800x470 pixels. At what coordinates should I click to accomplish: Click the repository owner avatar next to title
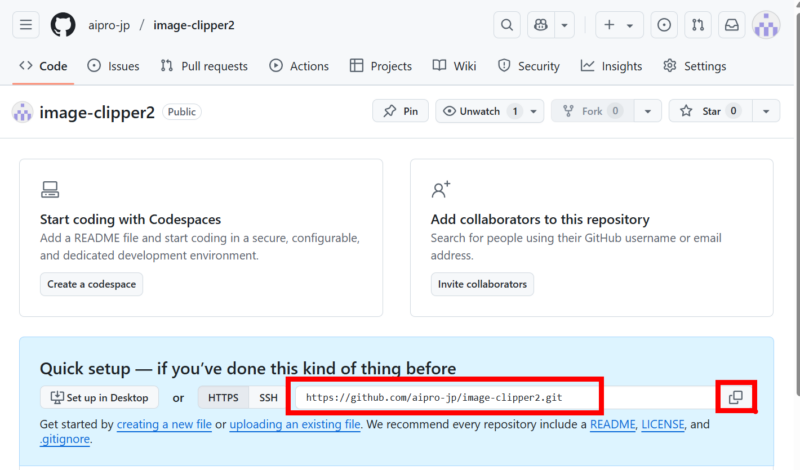[x=22, y=112]
